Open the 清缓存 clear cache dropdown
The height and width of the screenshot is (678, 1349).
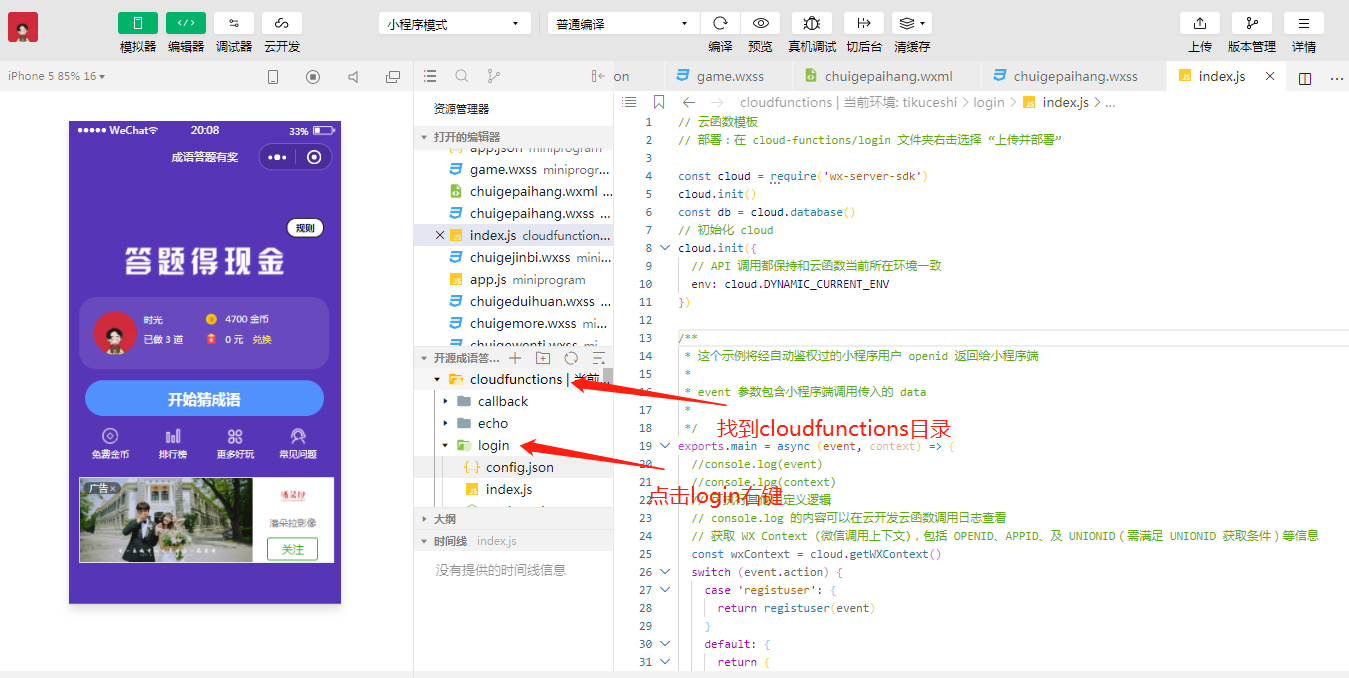[x=912, y=23]
